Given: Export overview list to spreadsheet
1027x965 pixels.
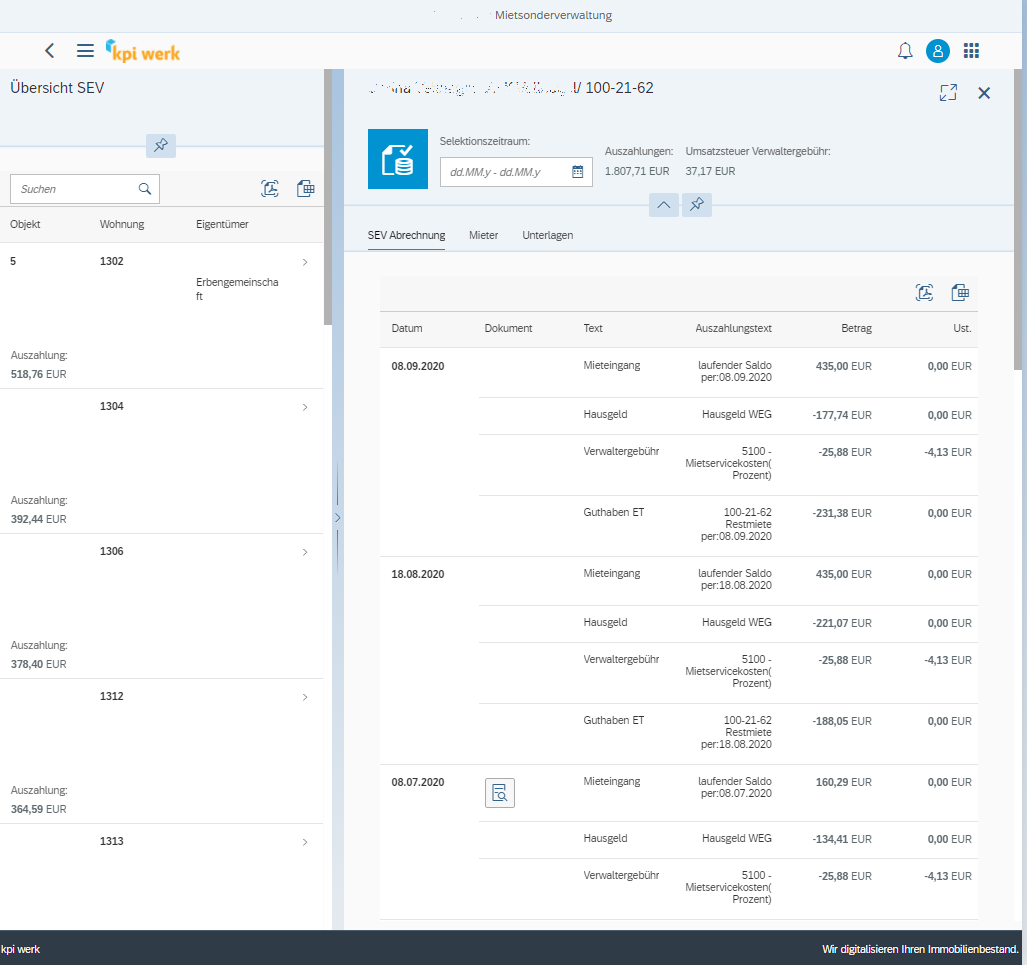Looking at the screenshot, I should (305, 189).
